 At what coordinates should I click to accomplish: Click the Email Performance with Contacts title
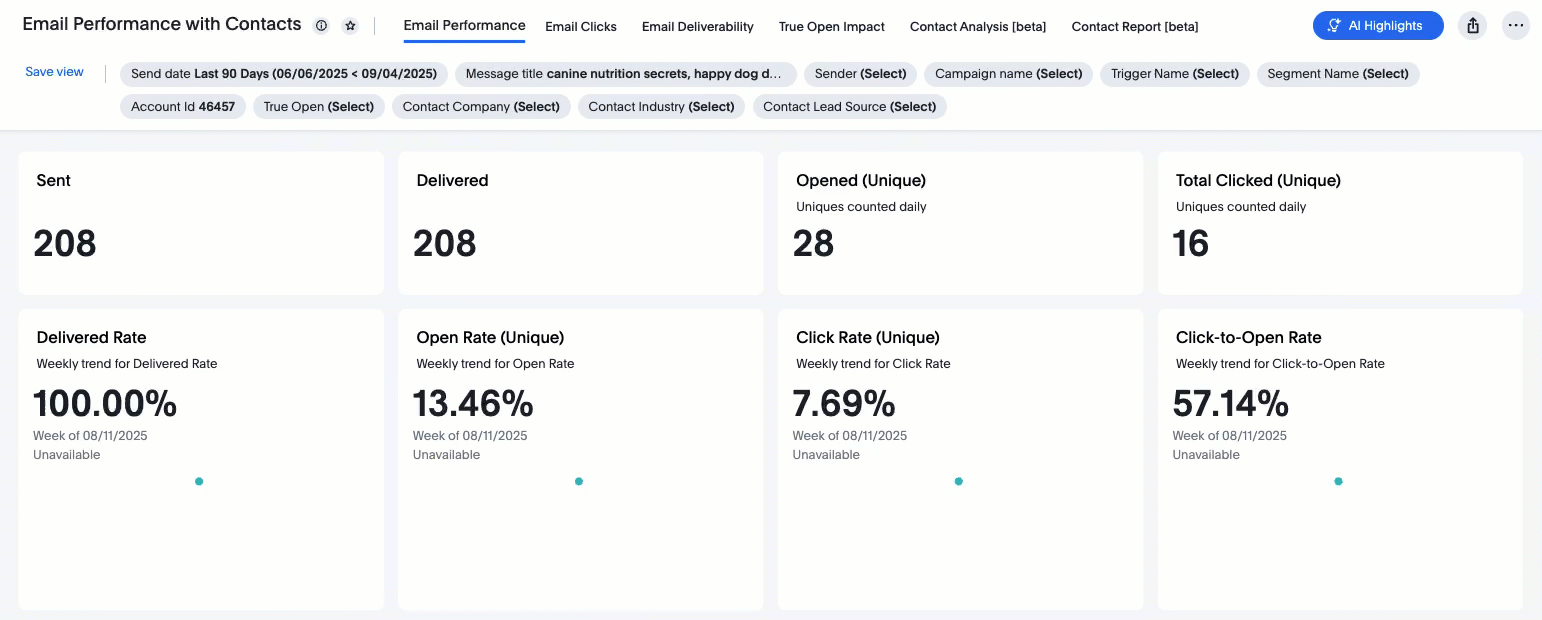click(x=162, y=24)
